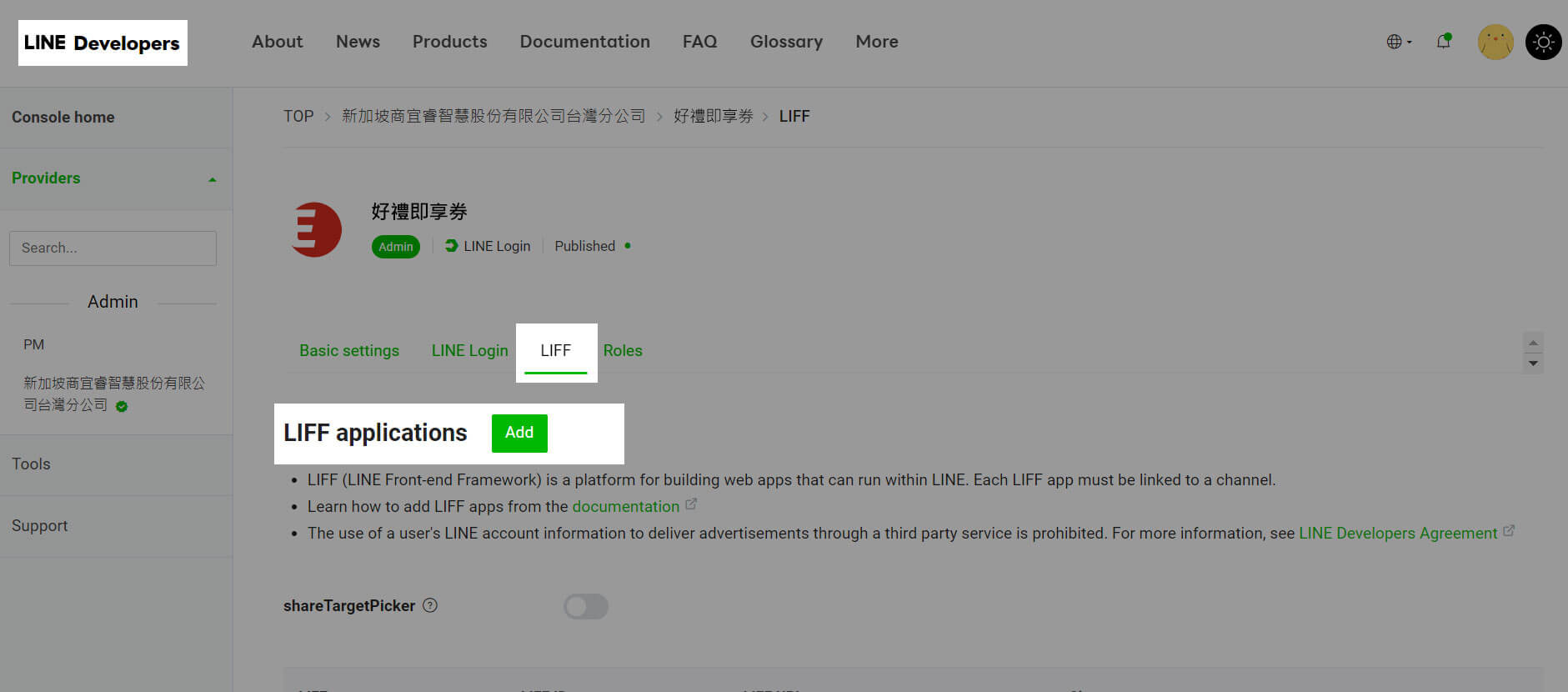The height and width of the screenshot is (692, 1568).
Task: Go to TOP in the breadcrumb
Action: click(x=298, y=116)
